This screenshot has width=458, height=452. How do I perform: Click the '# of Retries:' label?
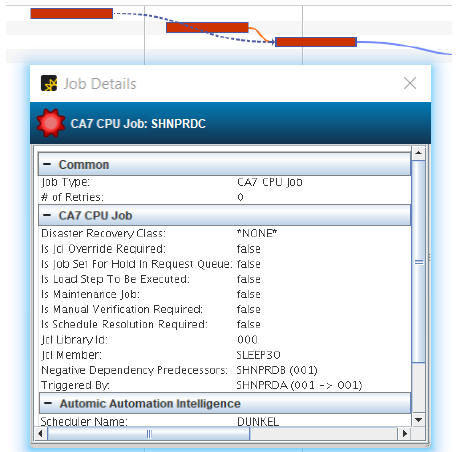(72, 197)
